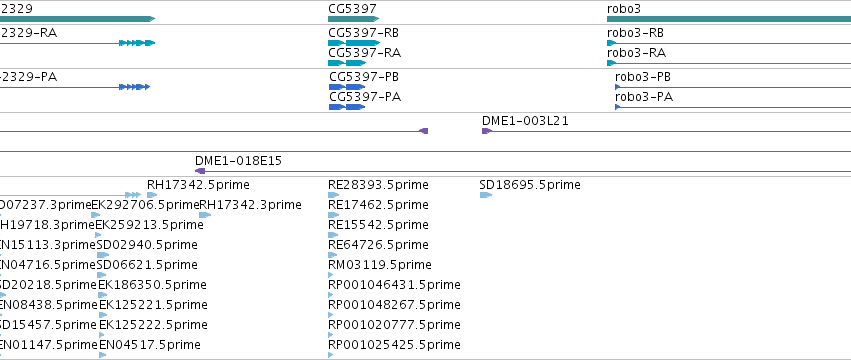Select the RE15542.5prime EST label
Image resolution: width=851 pixels, height=360 pixels.
click(378, 225)
